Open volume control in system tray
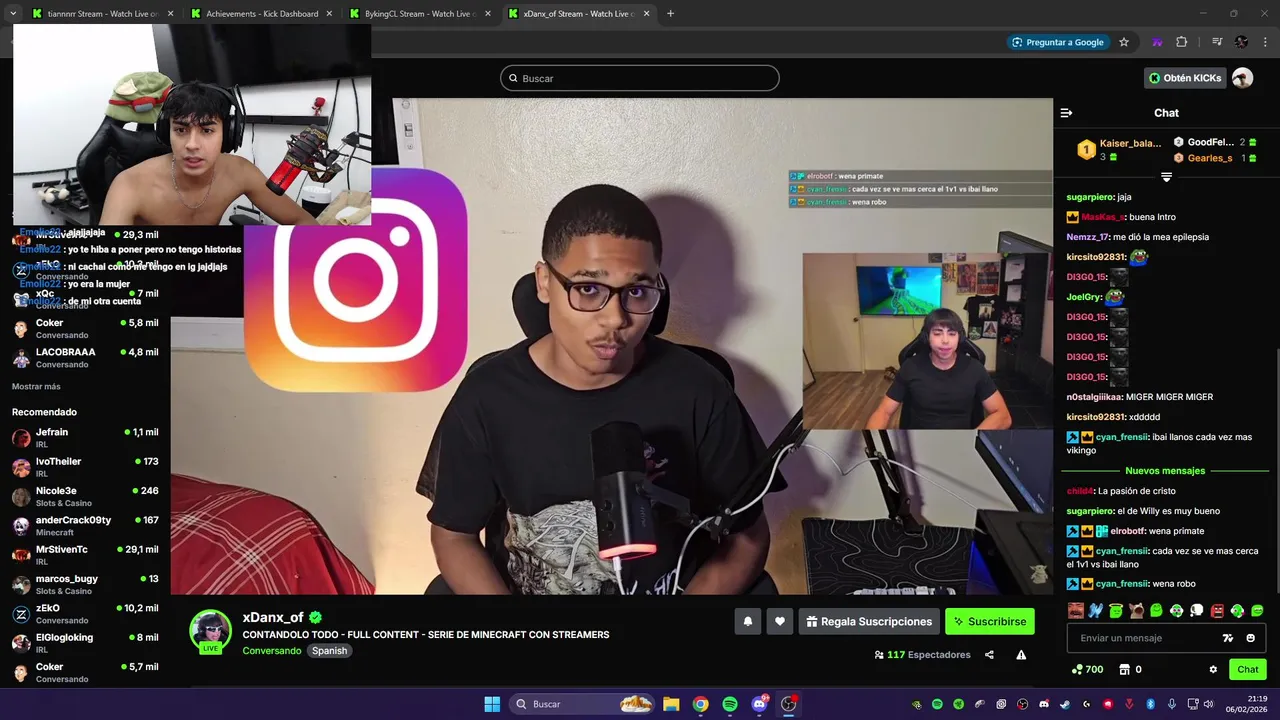1280x720 pixels. coord(1209,704)
